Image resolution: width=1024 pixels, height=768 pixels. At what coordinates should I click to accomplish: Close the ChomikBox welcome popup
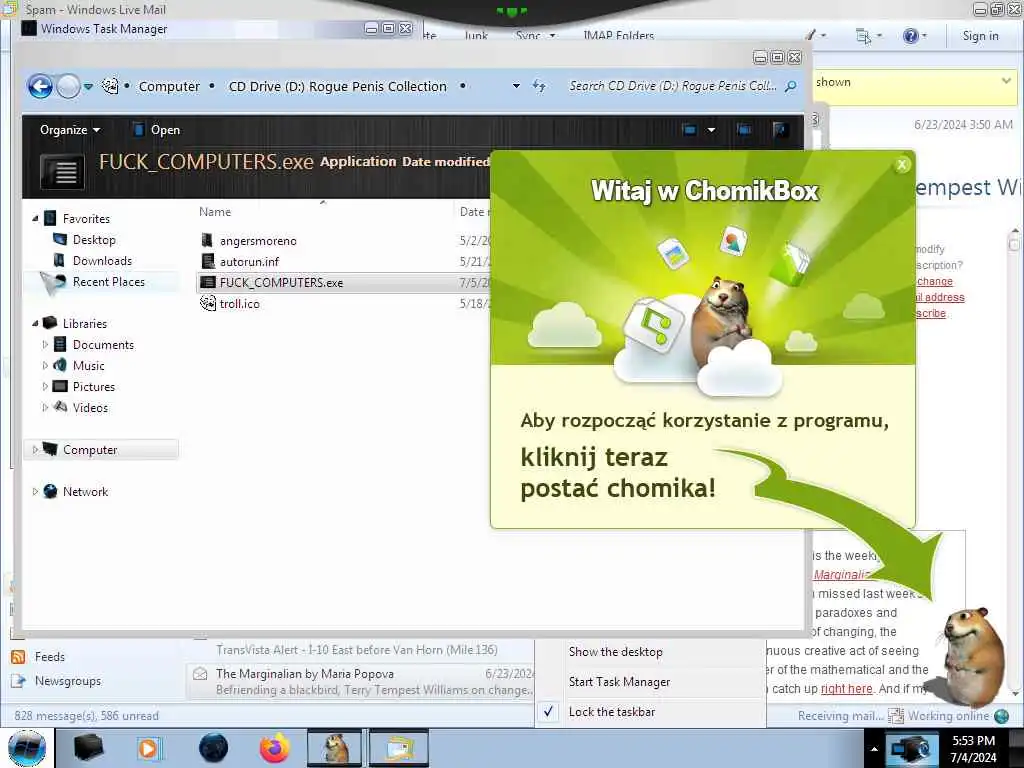(902, 165)
